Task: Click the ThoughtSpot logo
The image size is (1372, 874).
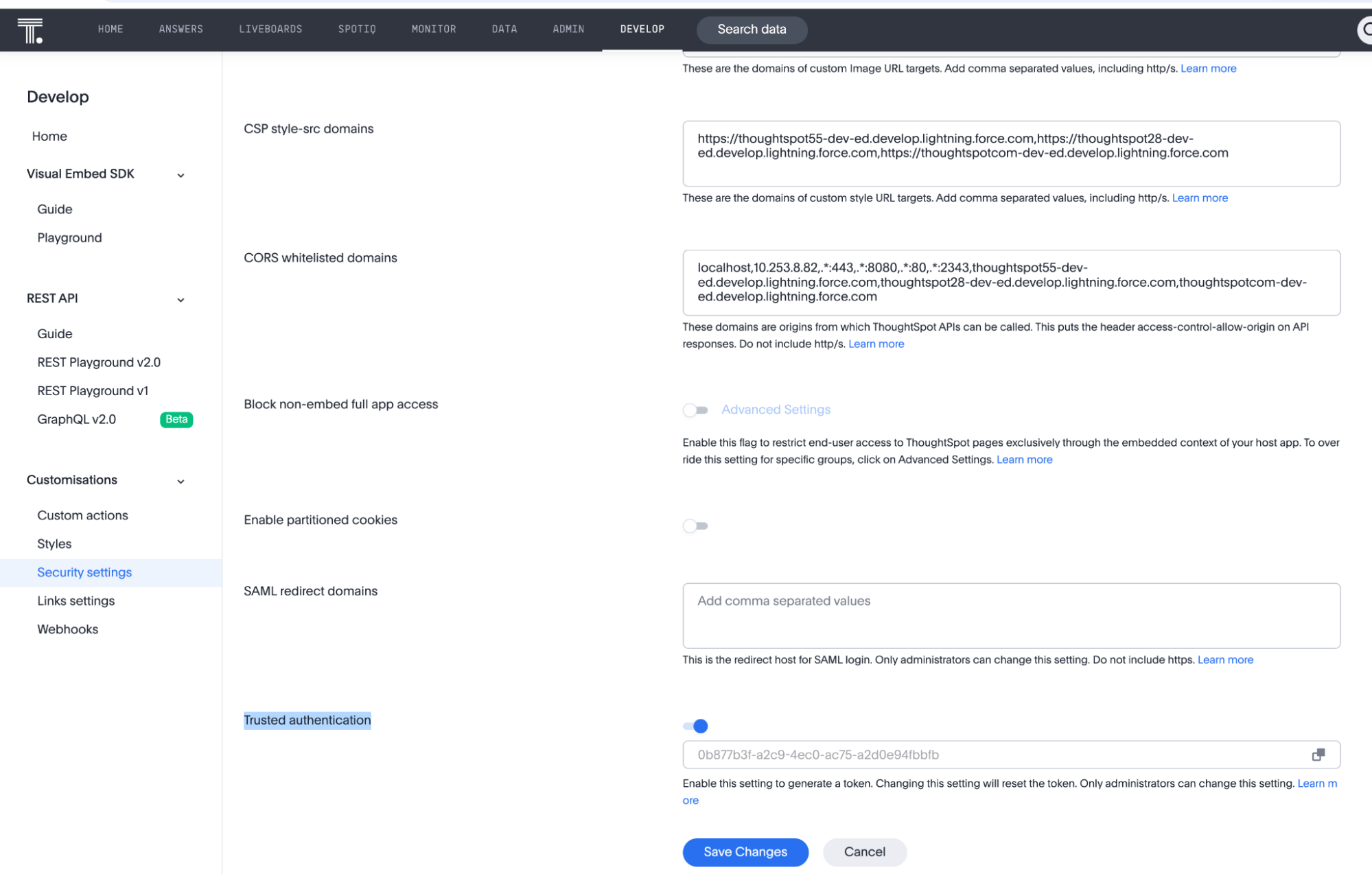Action: 31,29
